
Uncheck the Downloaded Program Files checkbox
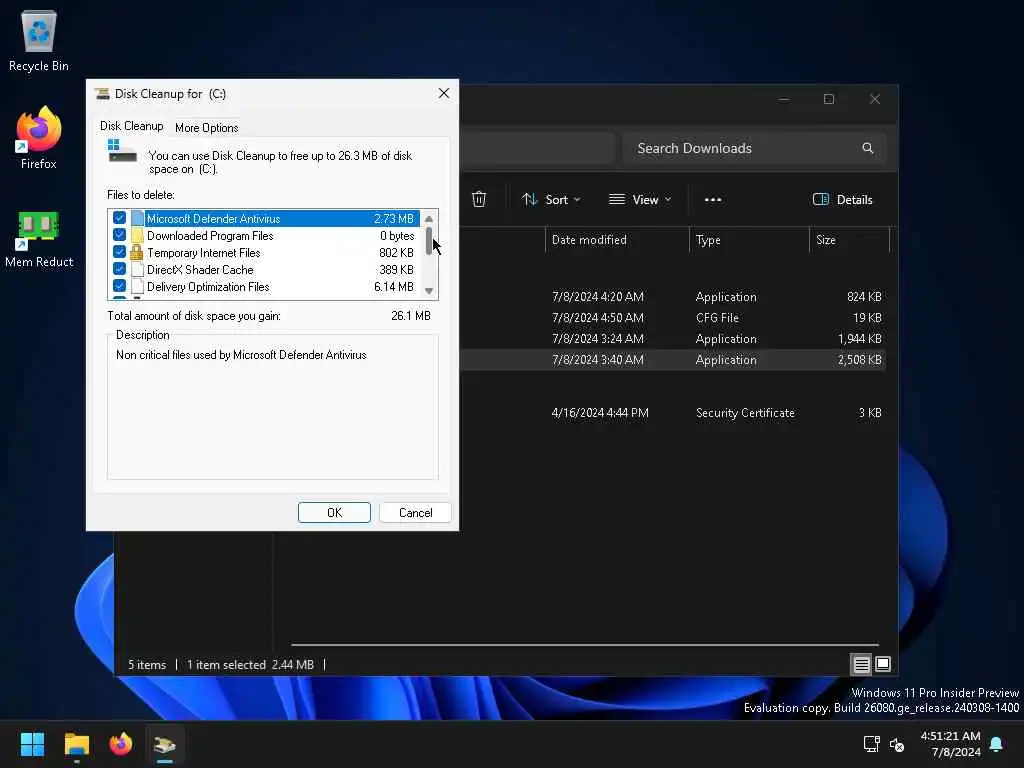(119, 234)
